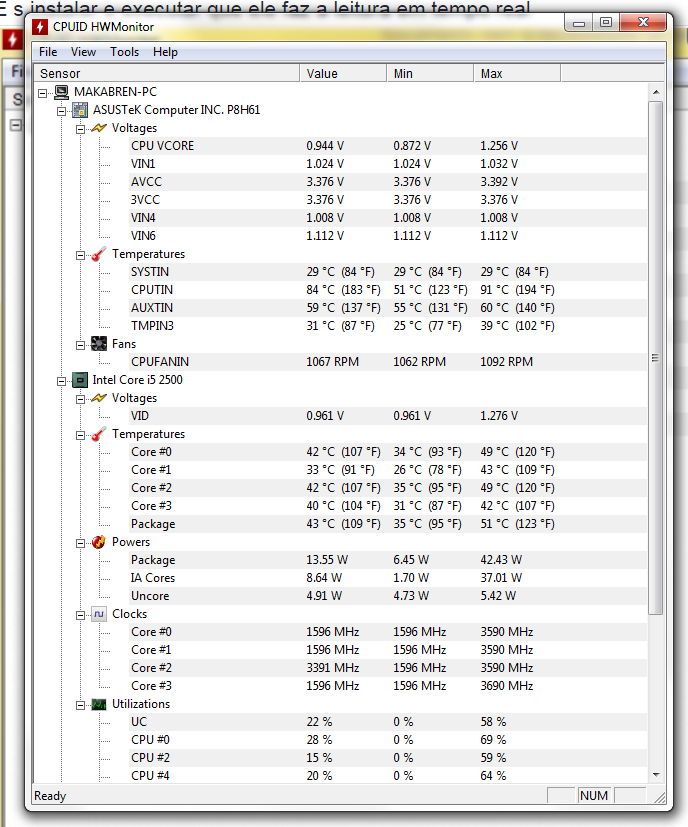Click the 3391 MHz Core #2 clock value
Image resolution: width=688 pixels, height=827 pixels.
[x=333, y=668]
